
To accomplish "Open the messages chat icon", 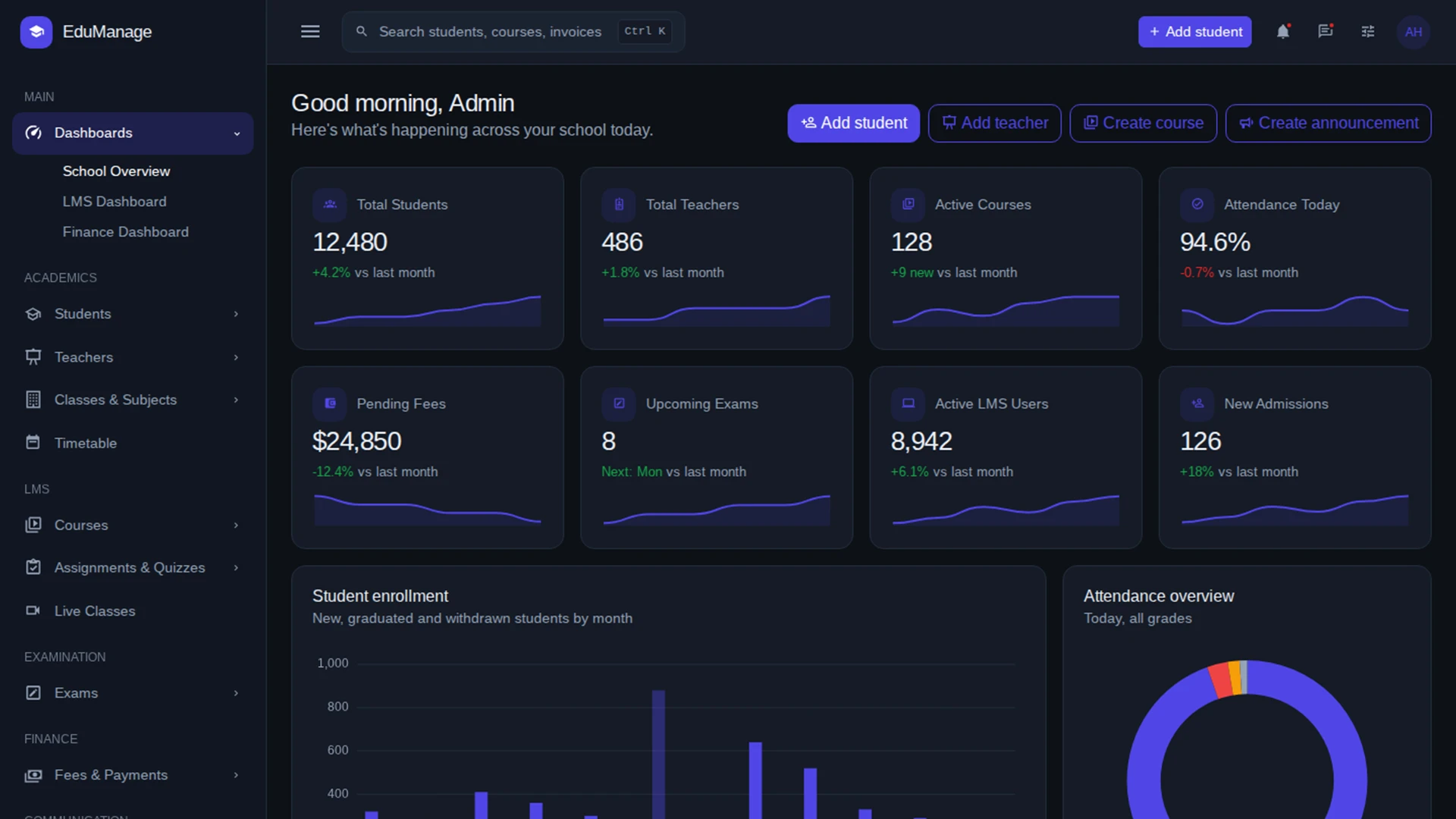I will (1325, 32).
